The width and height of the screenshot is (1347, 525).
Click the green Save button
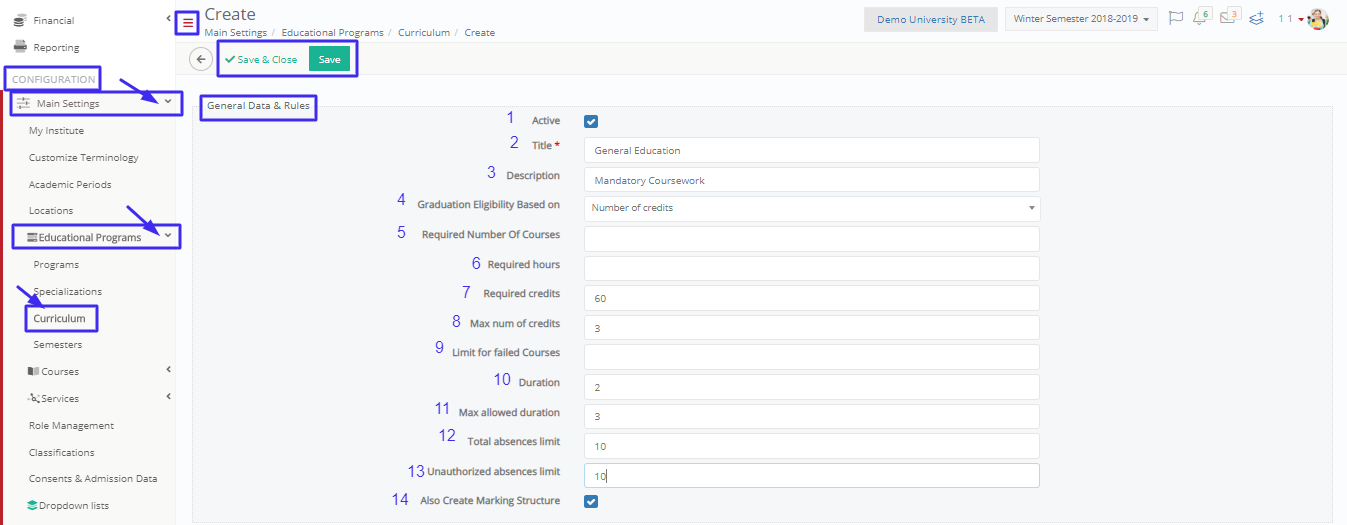[329, 59]
